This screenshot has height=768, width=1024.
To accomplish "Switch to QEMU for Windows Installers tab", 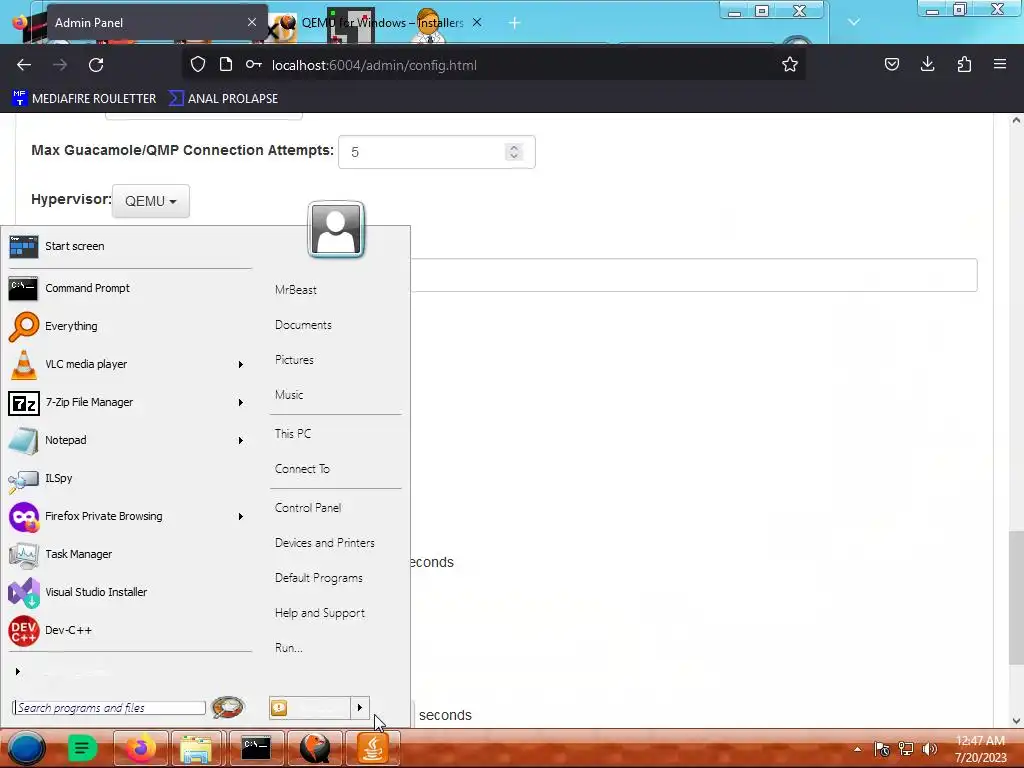I will (x=382, y=23).
